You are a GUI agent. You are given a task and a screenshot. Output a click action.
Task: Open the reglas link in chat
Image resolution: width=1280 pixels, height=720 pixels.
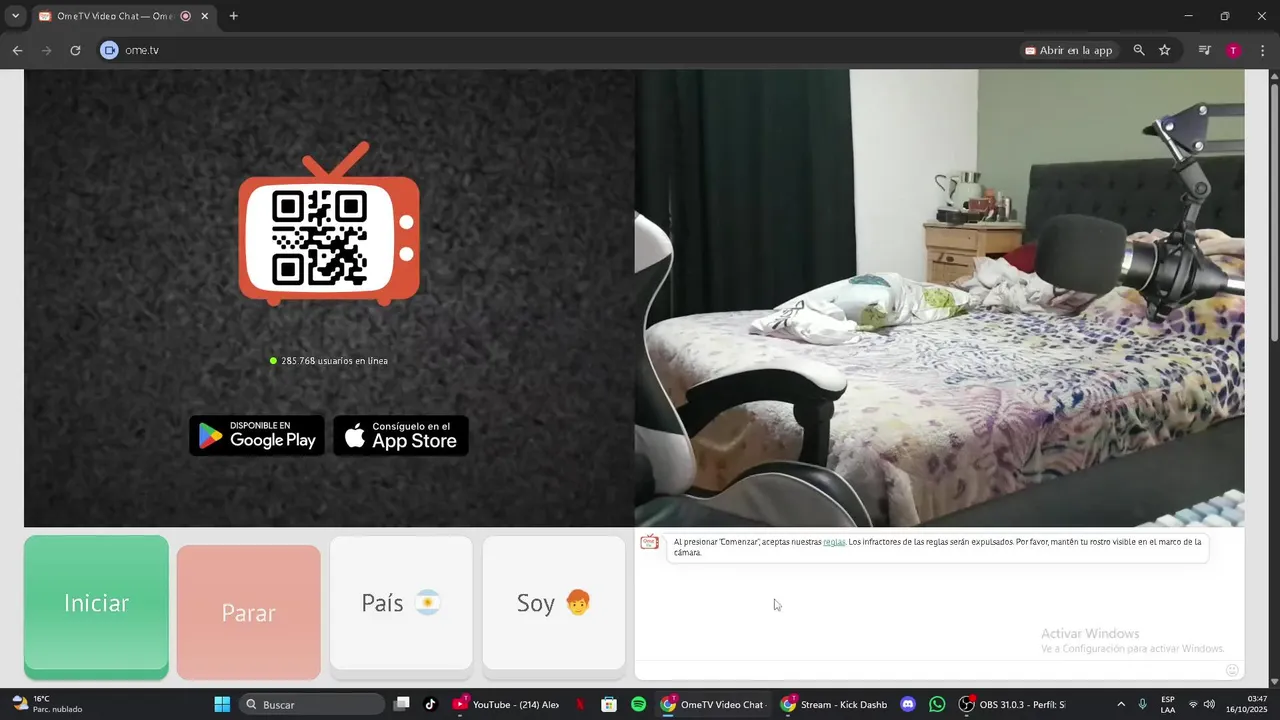click(x=834, y=542)
